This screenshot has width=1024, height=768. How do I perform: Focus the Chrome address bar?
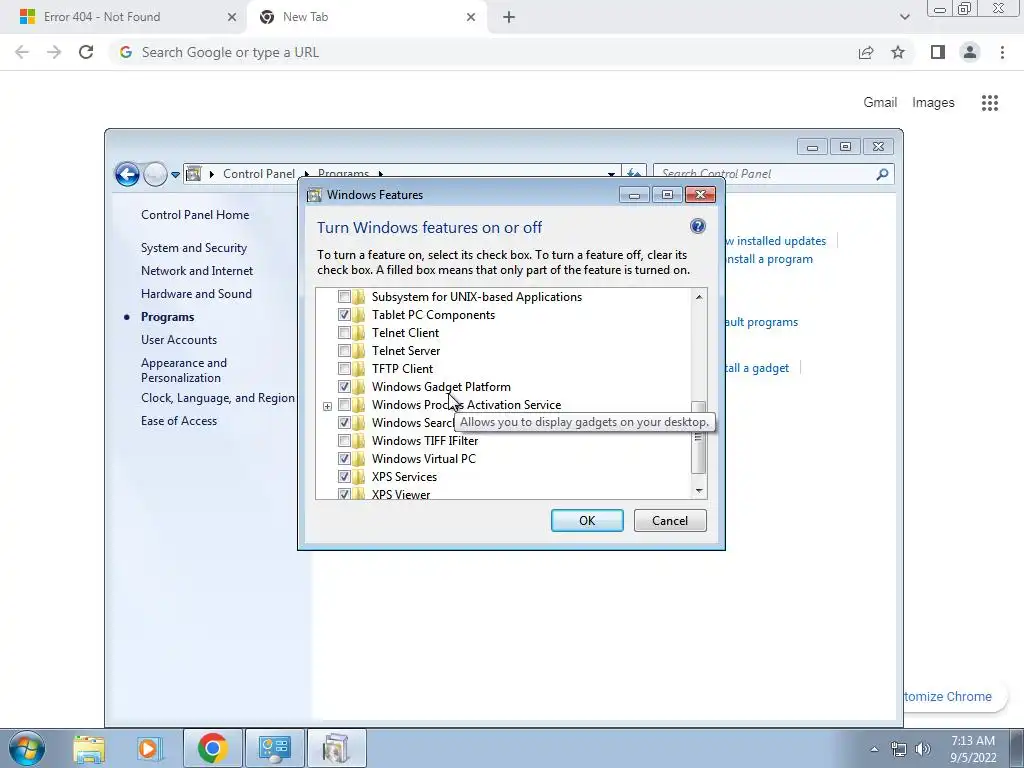(x=483, y=52)
